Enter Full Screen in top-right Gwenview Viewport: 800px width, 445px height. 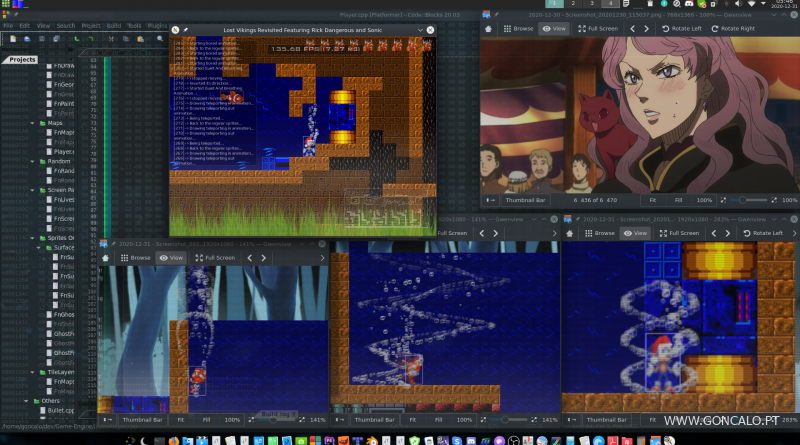coord(598,29)
